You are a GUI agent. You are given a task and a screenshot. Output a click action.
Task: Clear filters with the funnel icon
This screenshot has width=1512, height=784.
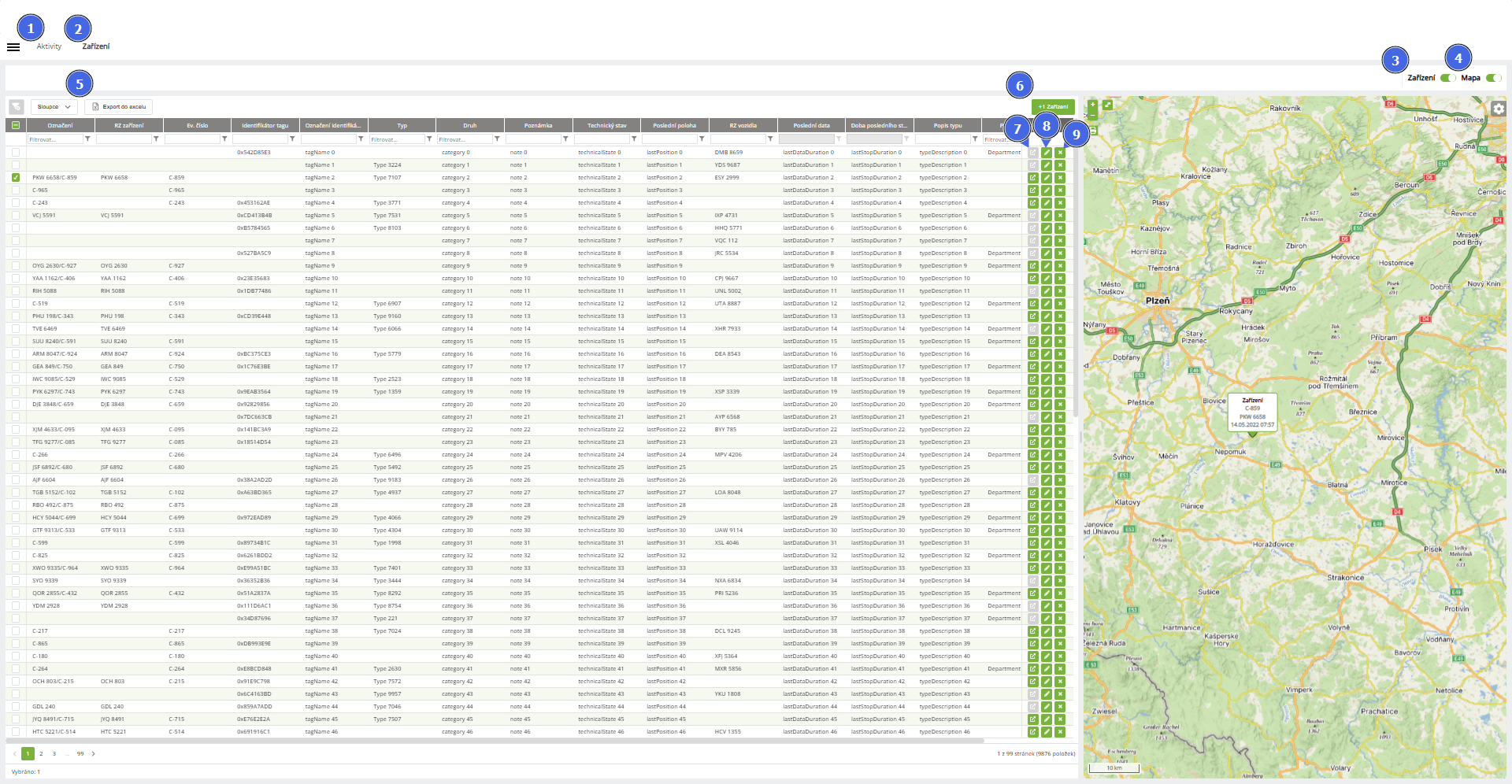(16, 106)
